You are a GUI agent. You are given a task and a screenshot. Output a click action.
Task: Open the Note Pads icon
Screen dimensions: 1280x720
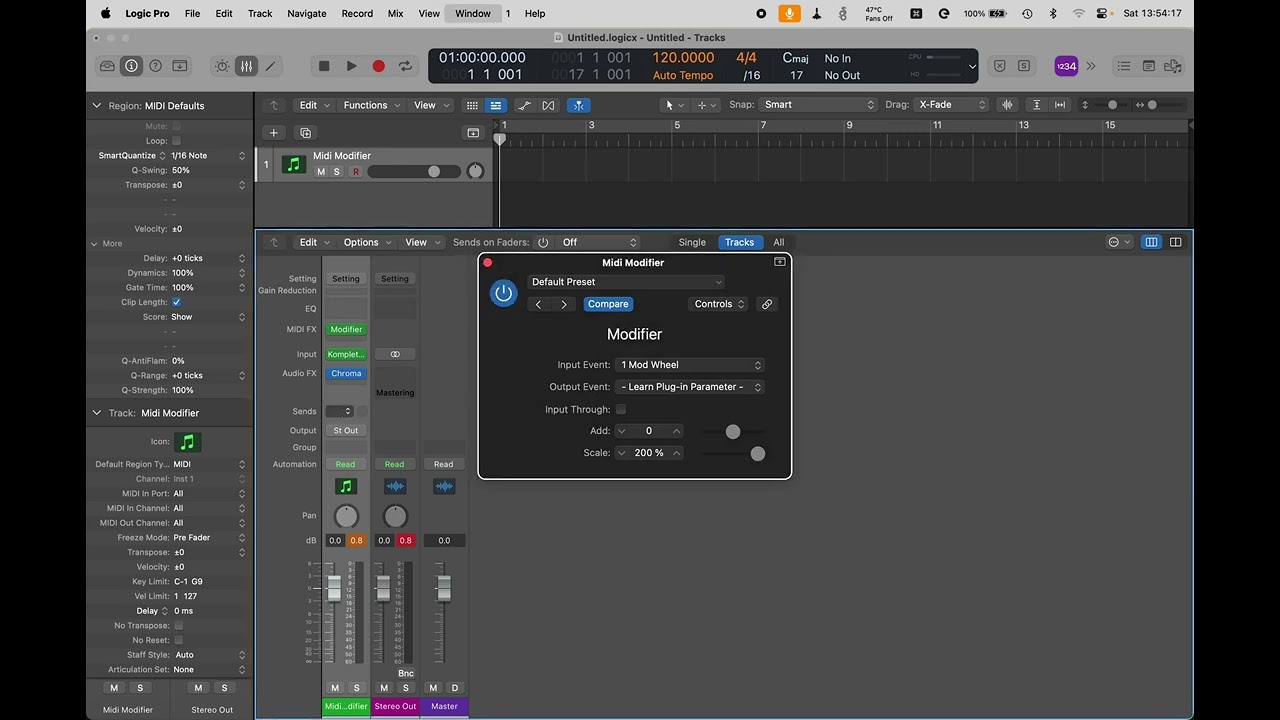pos(1149,66)
